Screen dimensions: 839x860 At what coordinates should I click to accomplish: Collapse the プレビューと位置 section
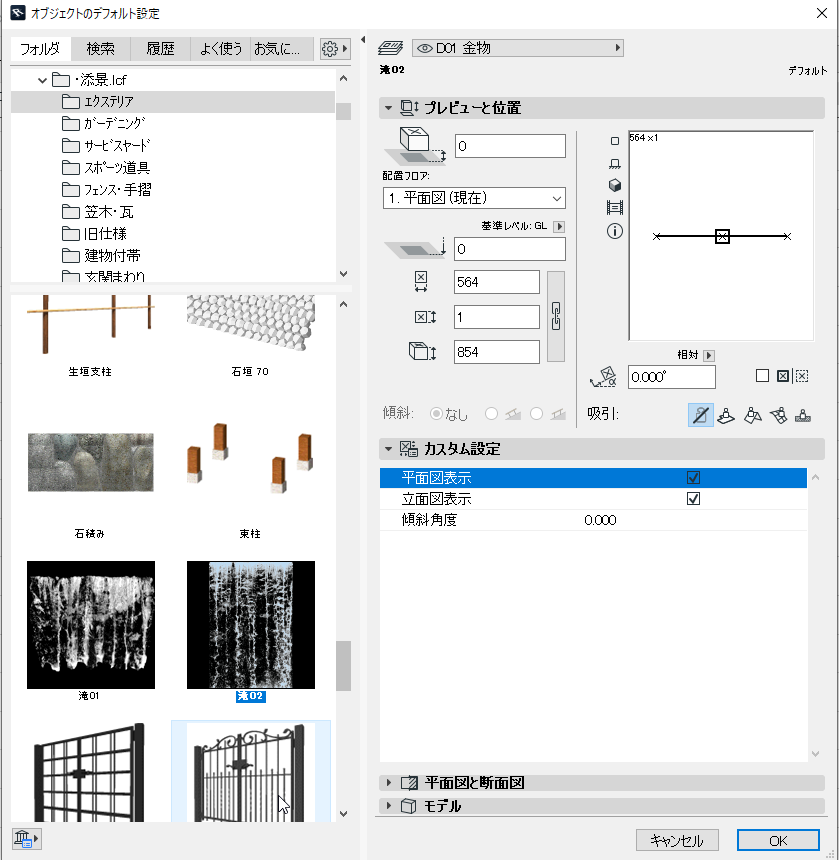[x=388, y=108]
